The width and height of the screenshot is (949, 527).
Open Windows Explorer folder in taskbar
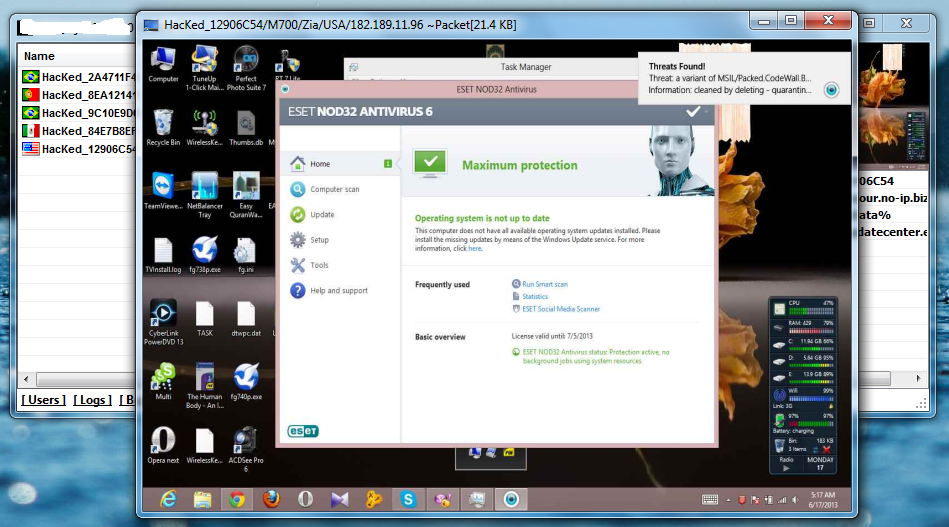[202, 499]
